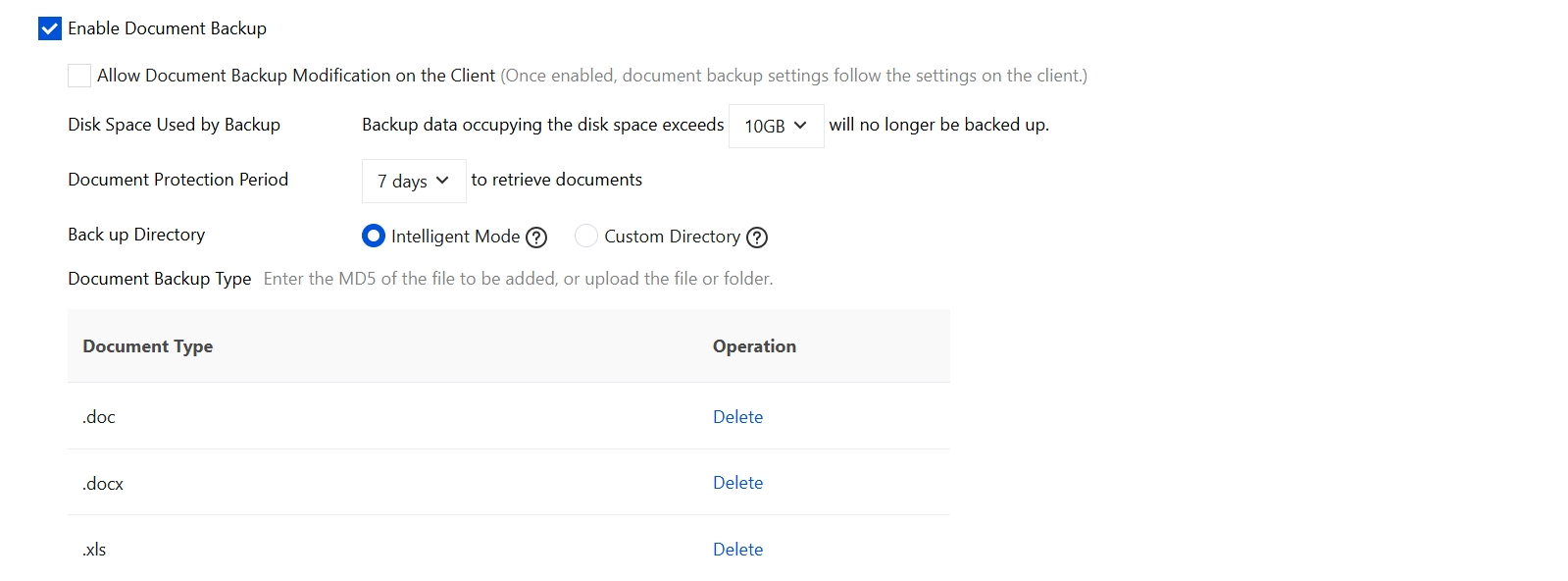The width and height of the screenshot is (1568, 581).
Task: Click chevron arrow in 7 days selector
Action: point(442,181)
